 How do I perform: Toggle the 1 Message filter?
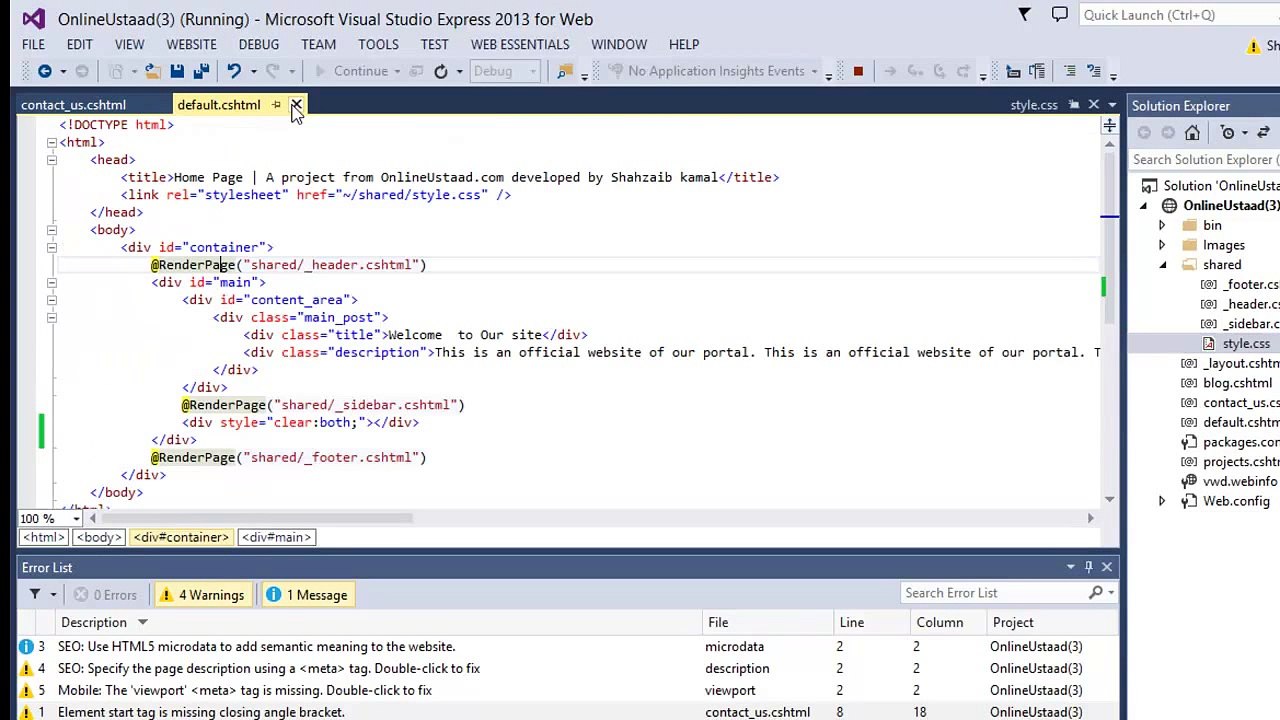307,595
